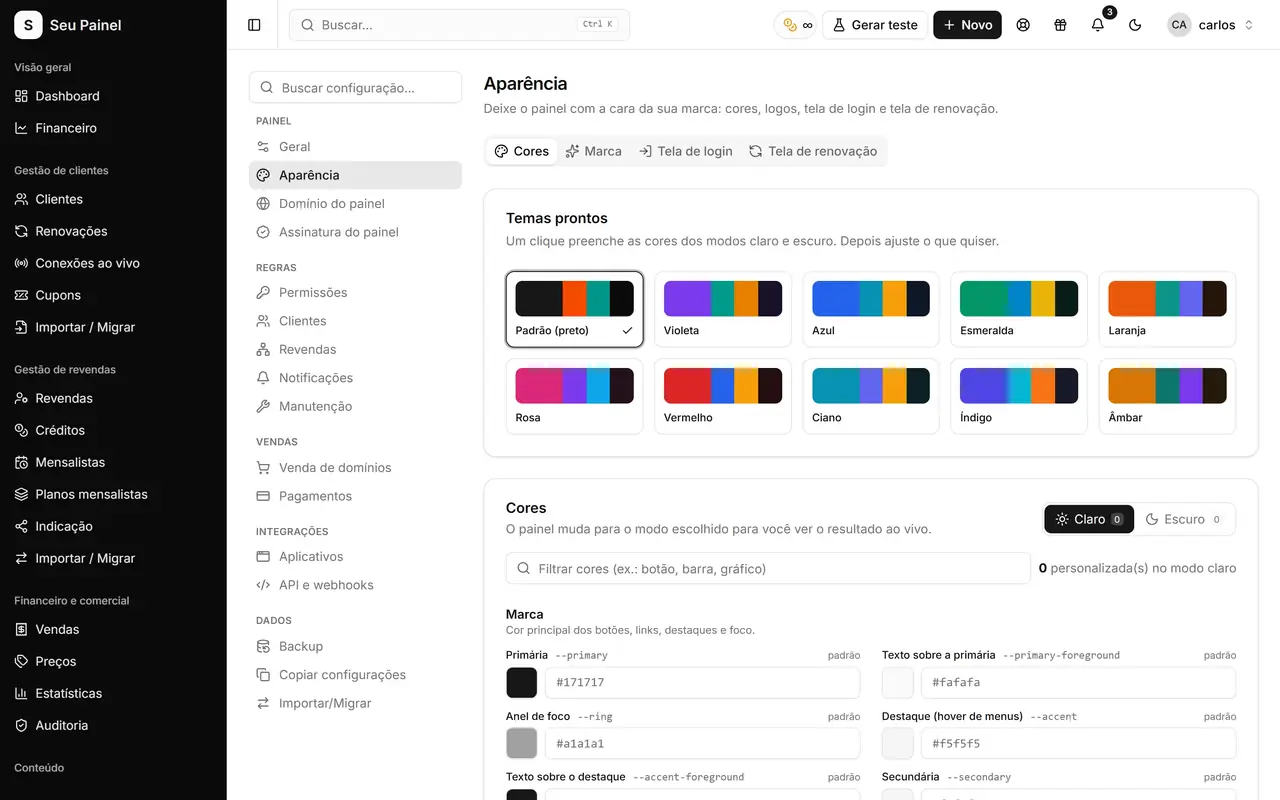Switch to Tela de renovação tab
The width and height of the screenshot is (1280, 800).
pos(813,151)
